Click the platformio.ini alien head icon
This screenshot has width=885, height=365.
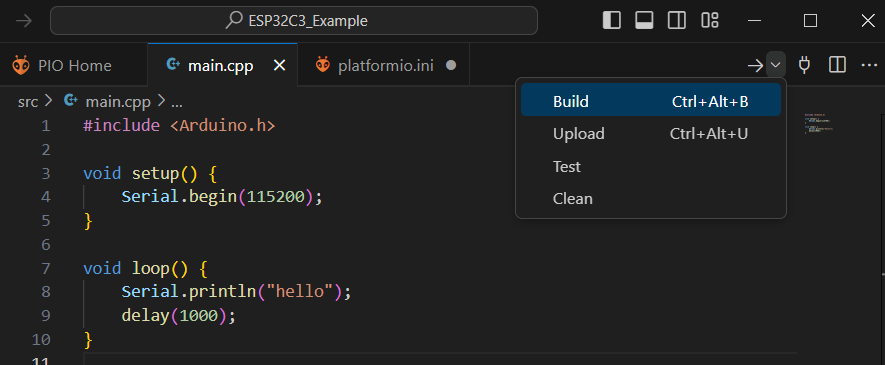322,65
